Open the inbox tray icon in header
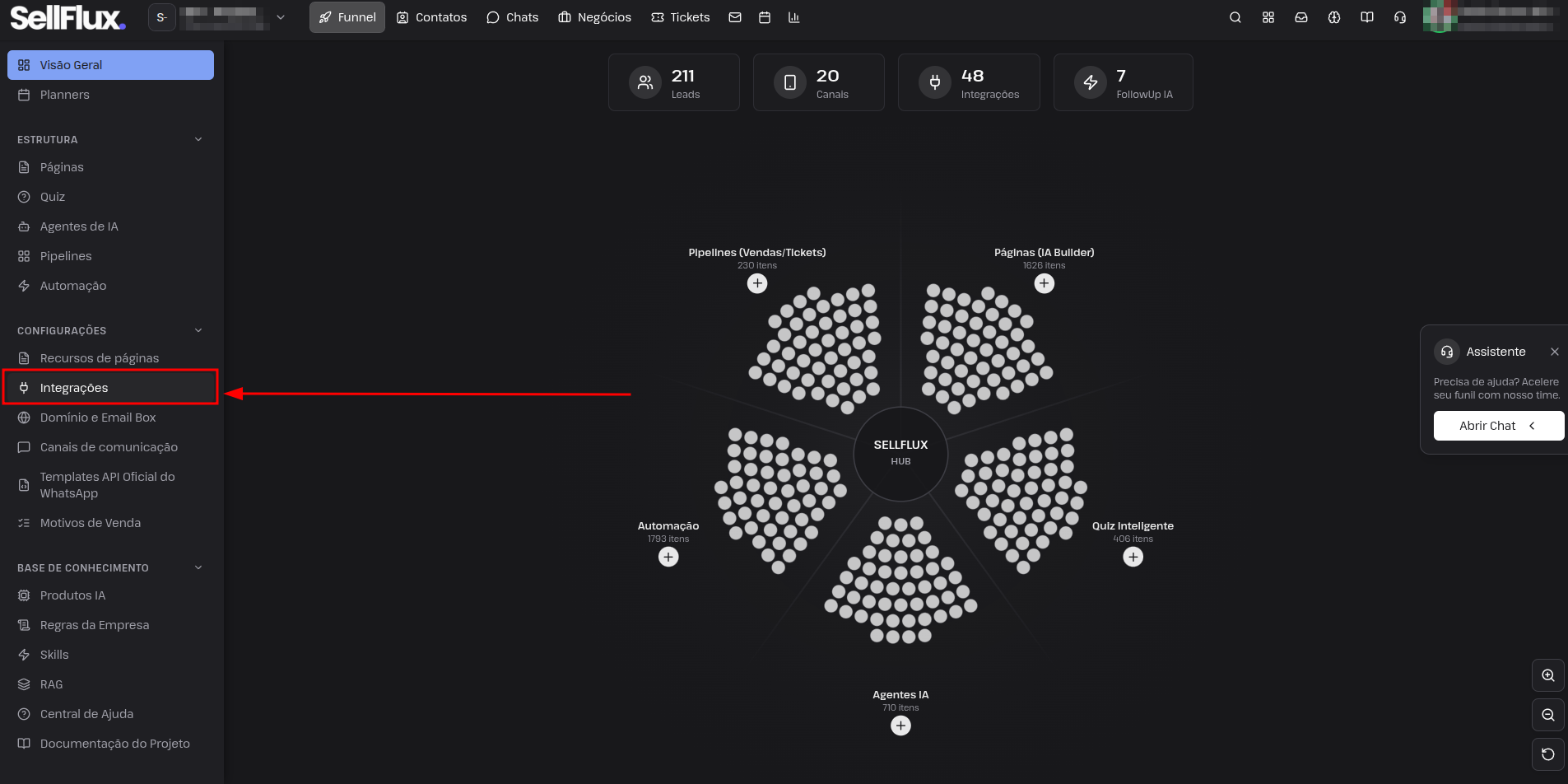1568x784 pixels. point(1301,17)
